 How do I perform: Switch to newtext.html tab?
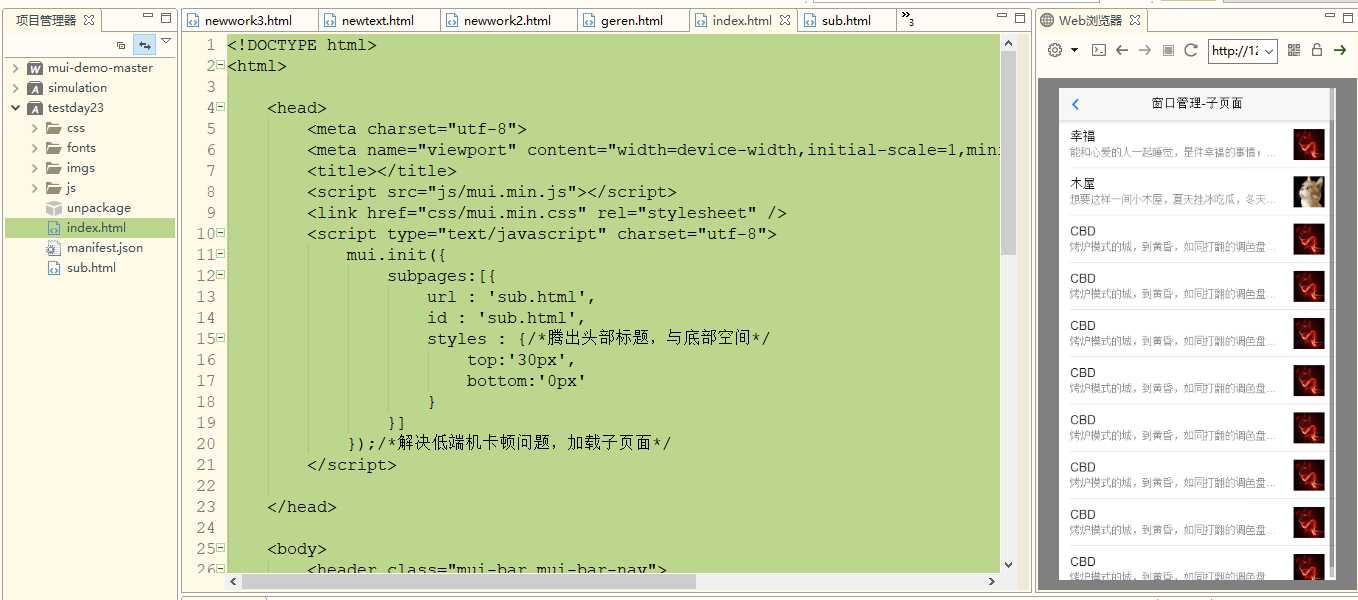tap(377, 20)
